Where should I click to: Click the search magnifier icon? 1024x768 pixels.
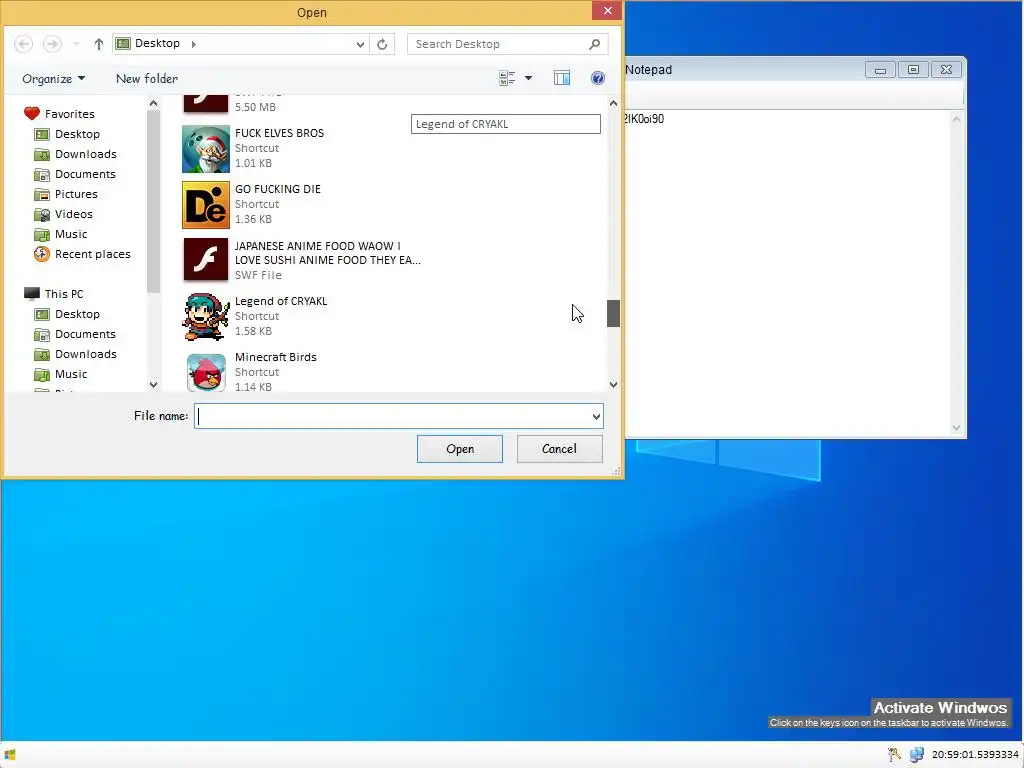click(x=594, y=44)
